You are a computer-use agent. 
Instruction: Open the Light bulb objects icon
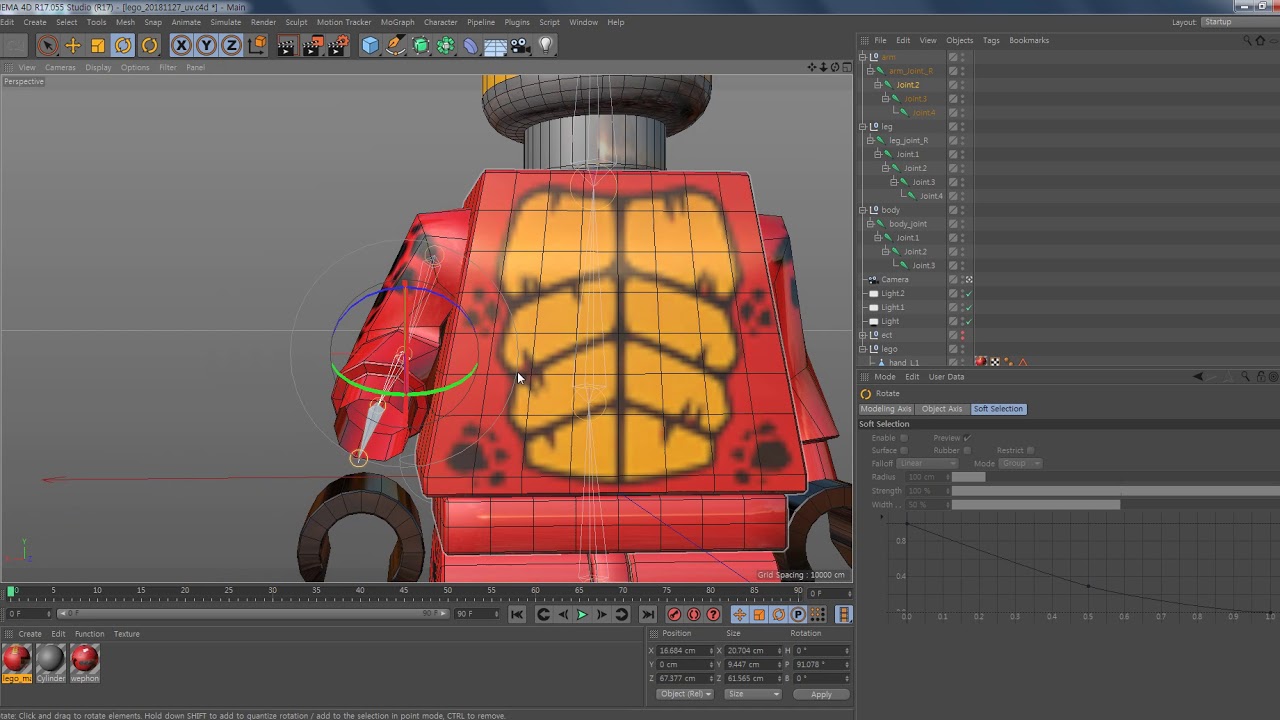pos(546,45)
